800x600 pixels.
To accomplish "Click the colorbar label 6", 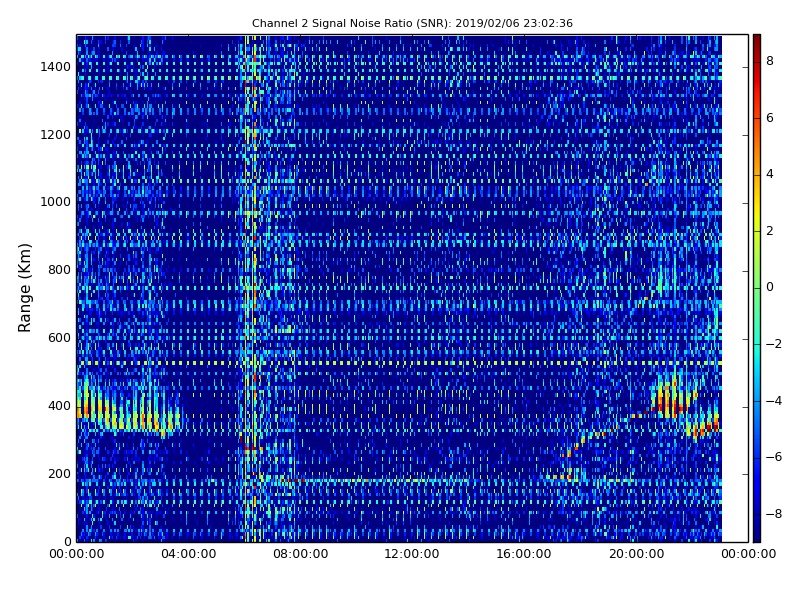I will (770, 118).
